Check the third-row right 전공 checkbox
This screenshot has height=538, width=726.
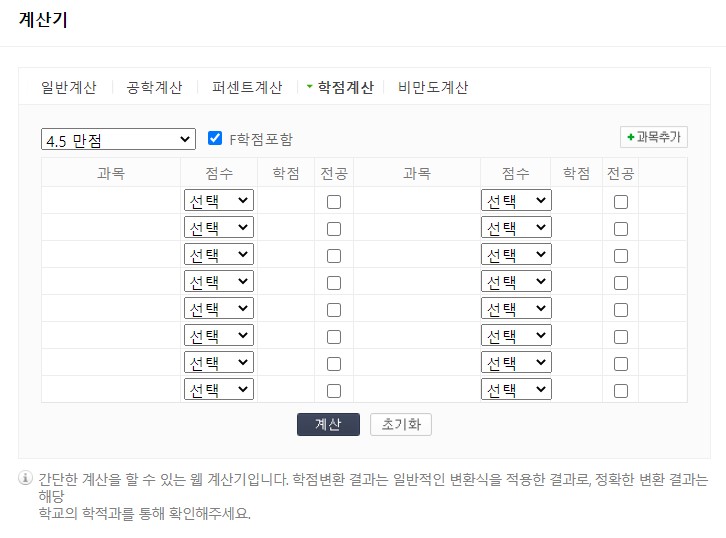(x=621, y=256)
